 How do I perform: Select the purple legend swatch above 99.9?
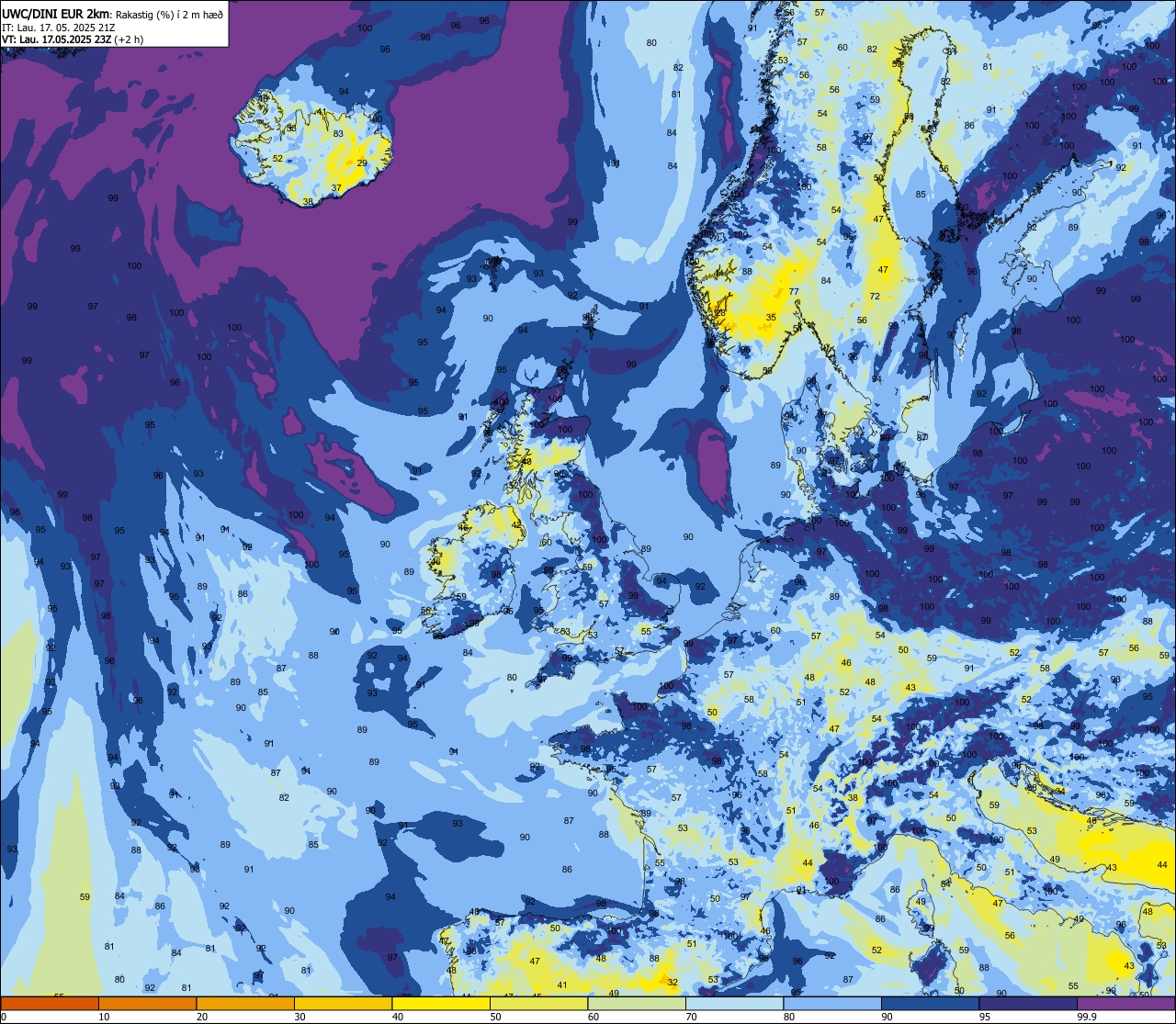point(1125,1004)
